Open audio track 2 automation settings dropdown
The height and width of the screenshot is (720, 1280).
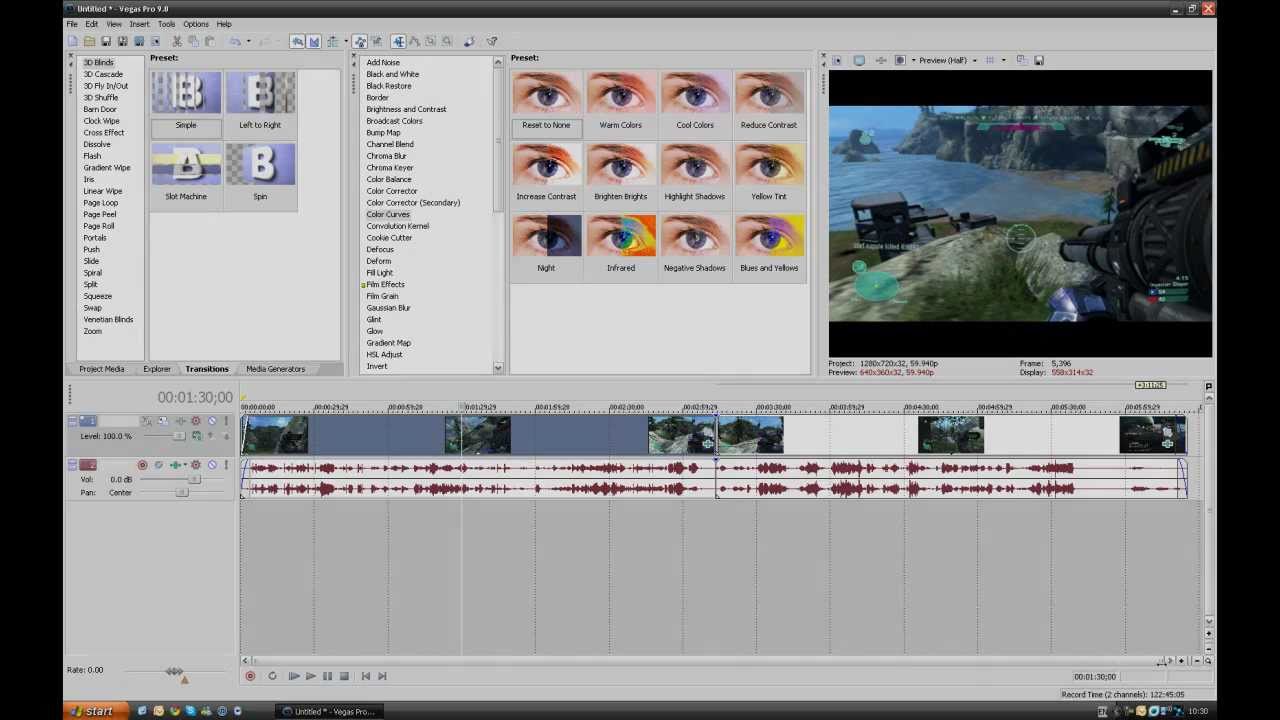[x=196, y=465]
